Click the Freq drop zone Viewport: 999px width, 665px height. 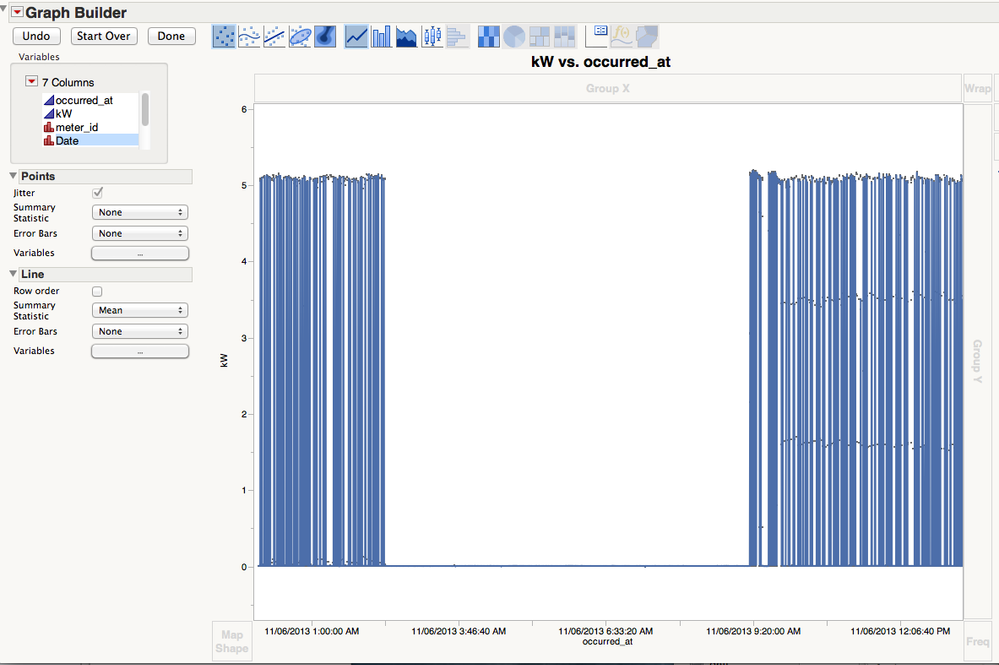point(977,641)
